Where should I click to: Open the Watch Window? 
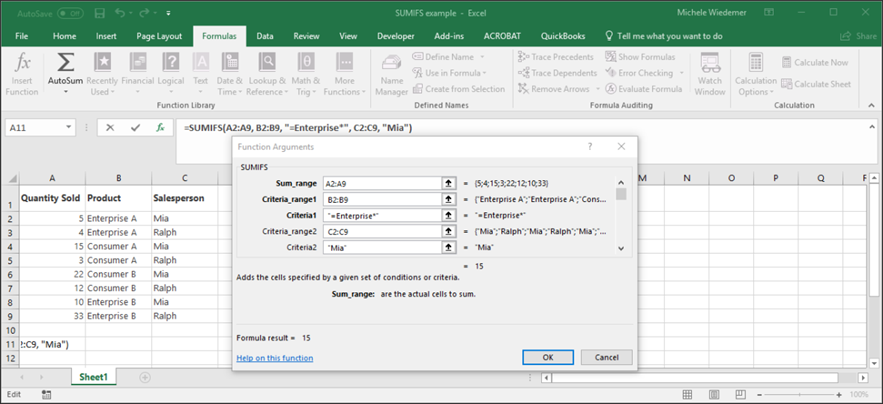[x=710, y=74]
